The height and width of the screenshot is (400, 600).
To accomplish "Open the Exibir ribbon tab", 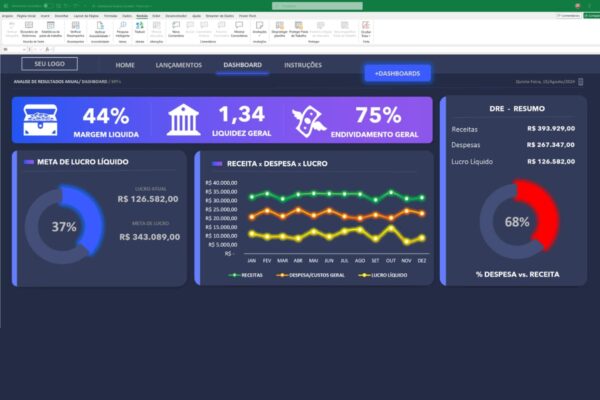I will [x=156, y=16].
